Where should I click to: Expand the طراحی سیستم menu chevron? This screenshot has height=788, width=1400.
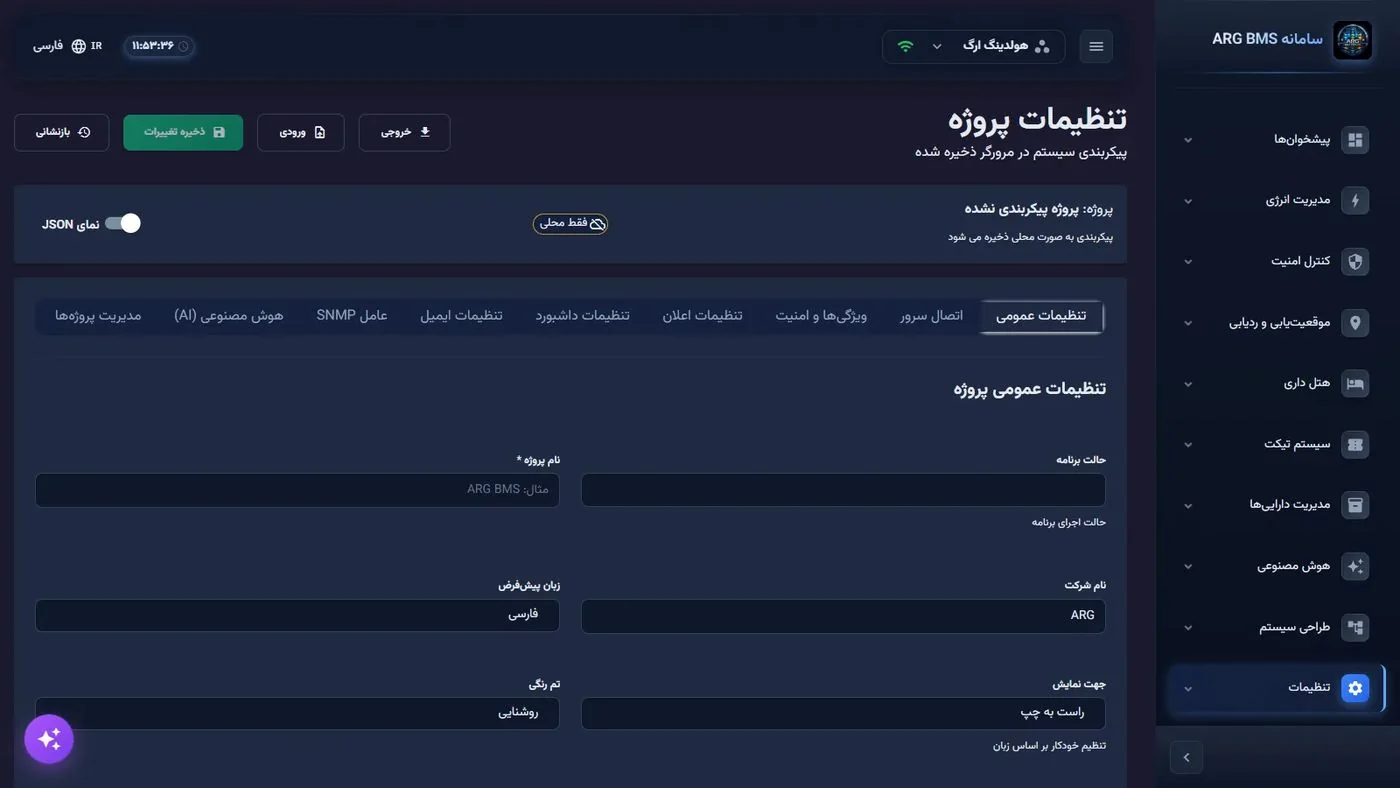coord(1188,628)
